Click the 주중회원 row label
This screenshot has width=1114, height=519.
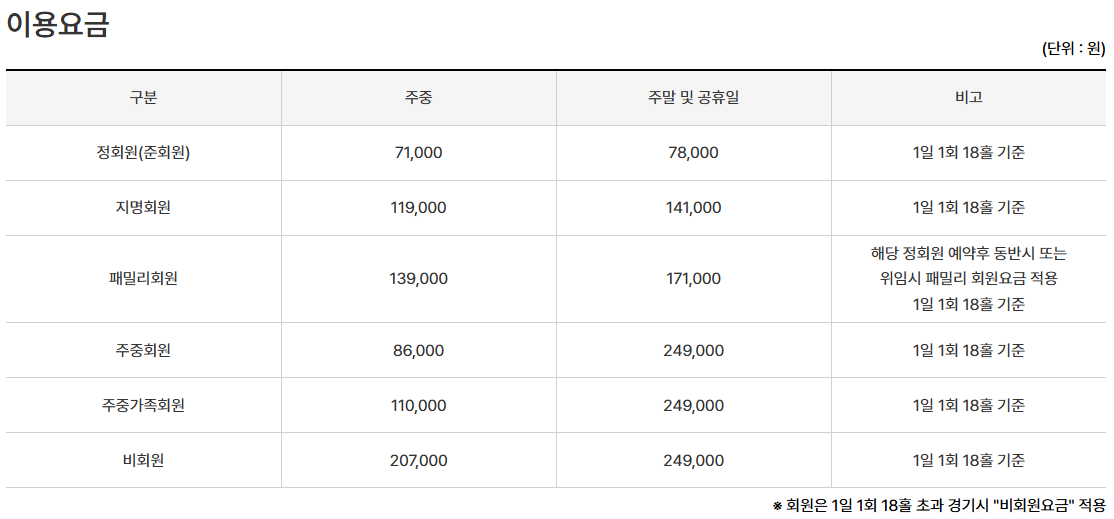(x=143, y=351)
